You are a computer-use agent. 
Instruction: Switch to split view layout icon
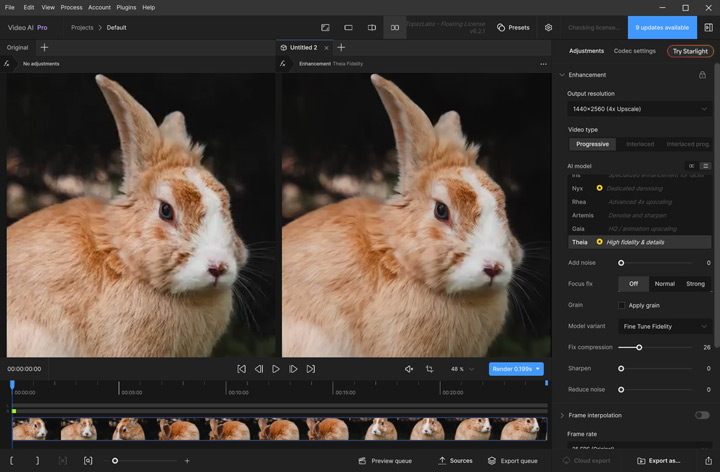click(372, 28)
